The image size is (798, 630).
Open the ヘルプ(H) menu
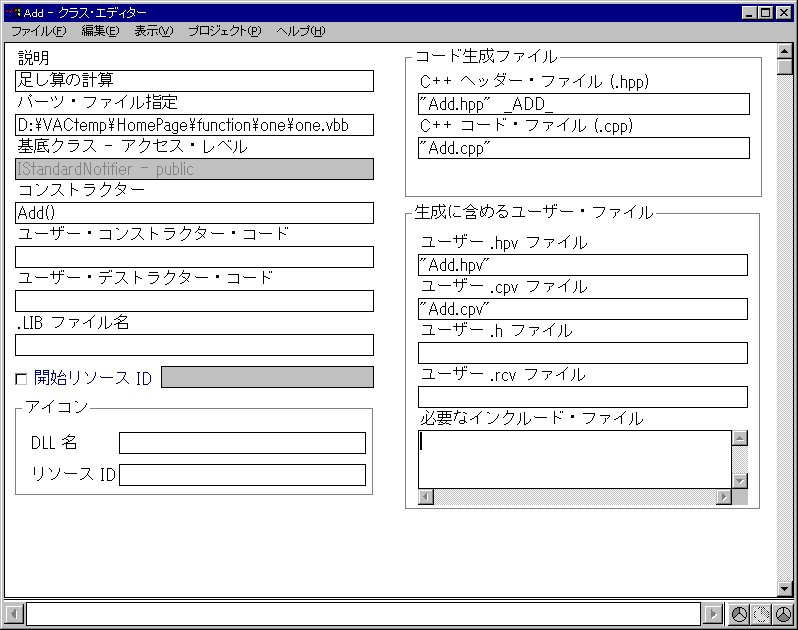(x=301, y=31)
